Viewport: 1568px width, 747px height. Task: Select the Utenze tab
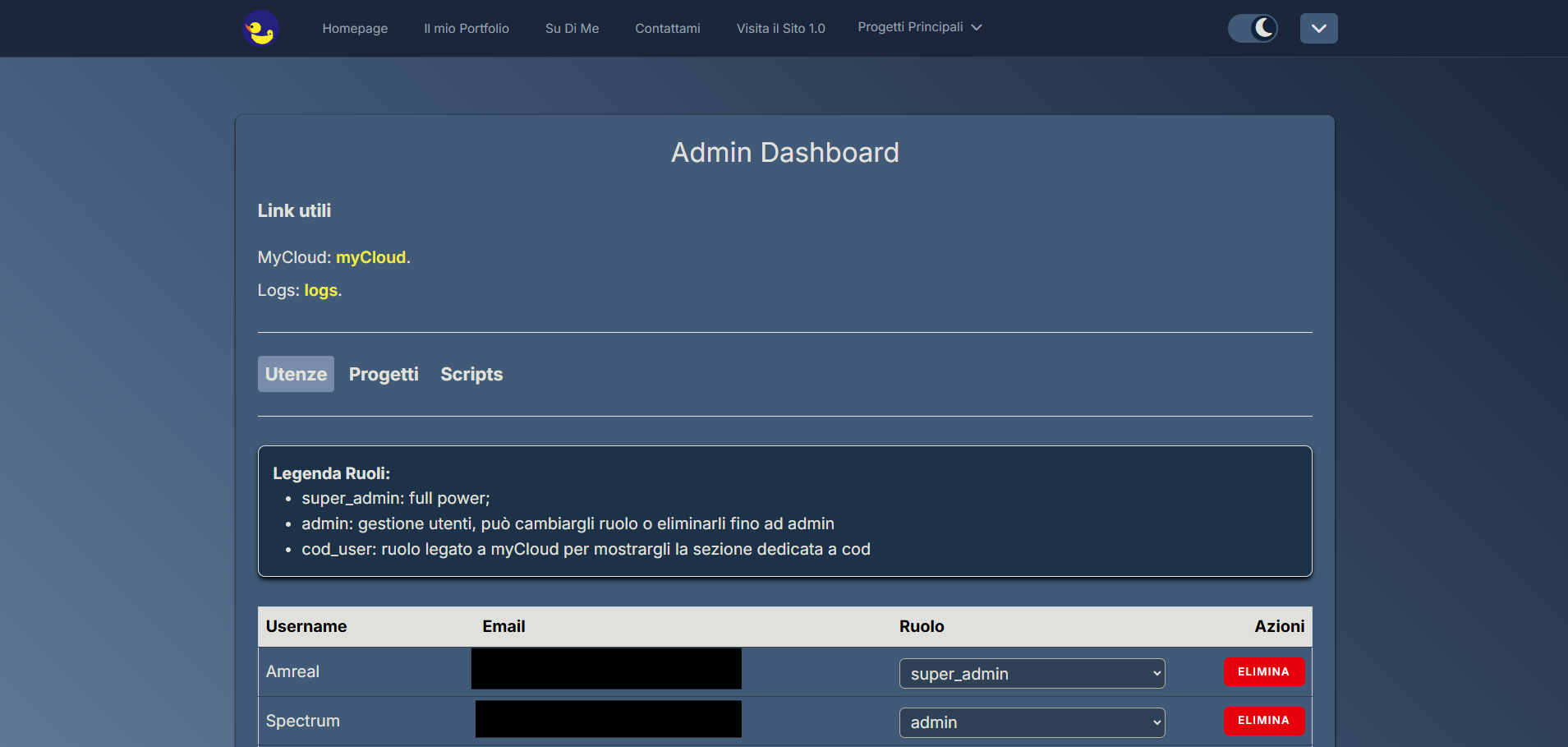296,374
